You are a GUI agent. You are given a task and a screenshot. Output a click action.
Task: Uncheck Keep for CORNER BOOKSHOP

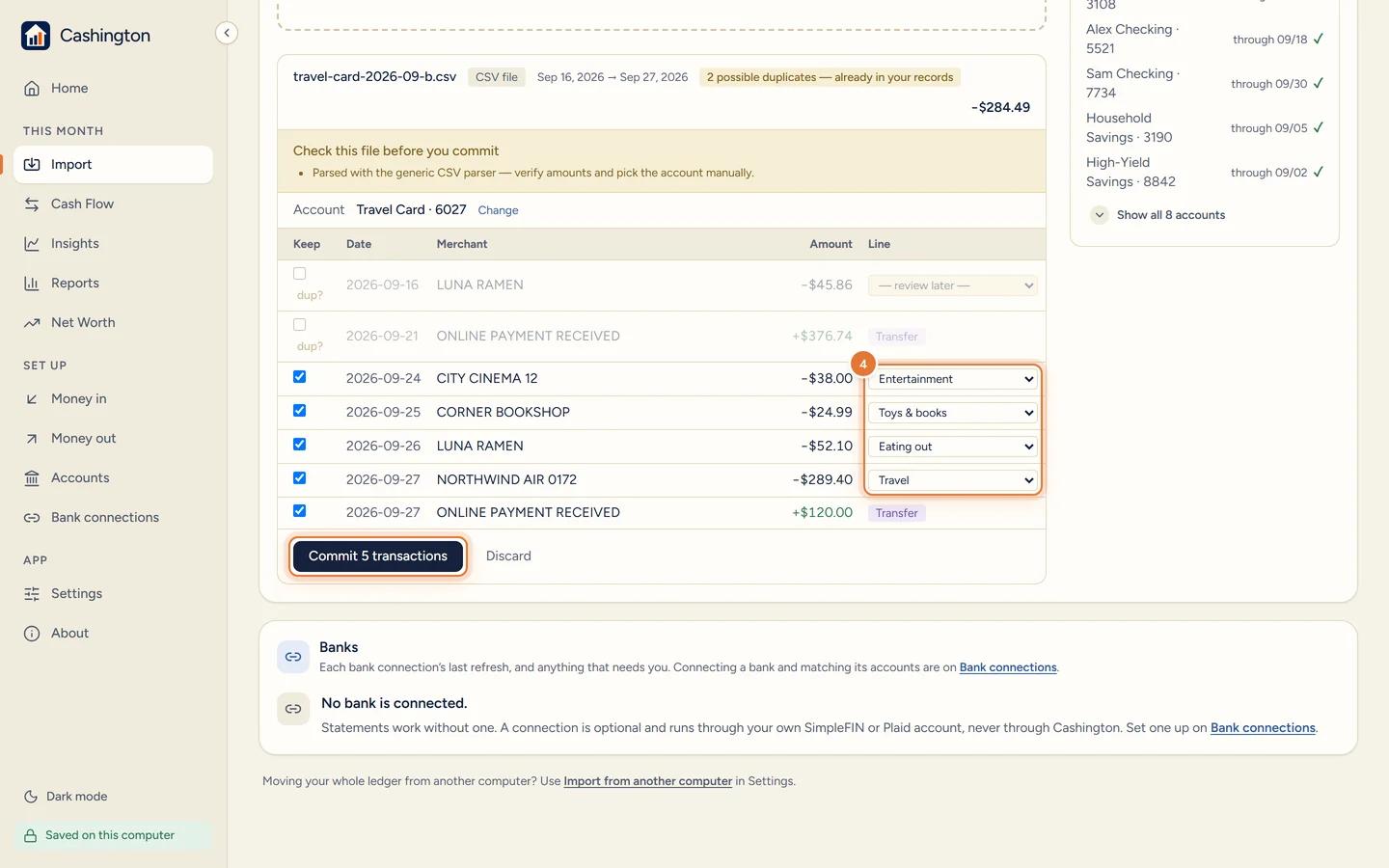(299, 411)
